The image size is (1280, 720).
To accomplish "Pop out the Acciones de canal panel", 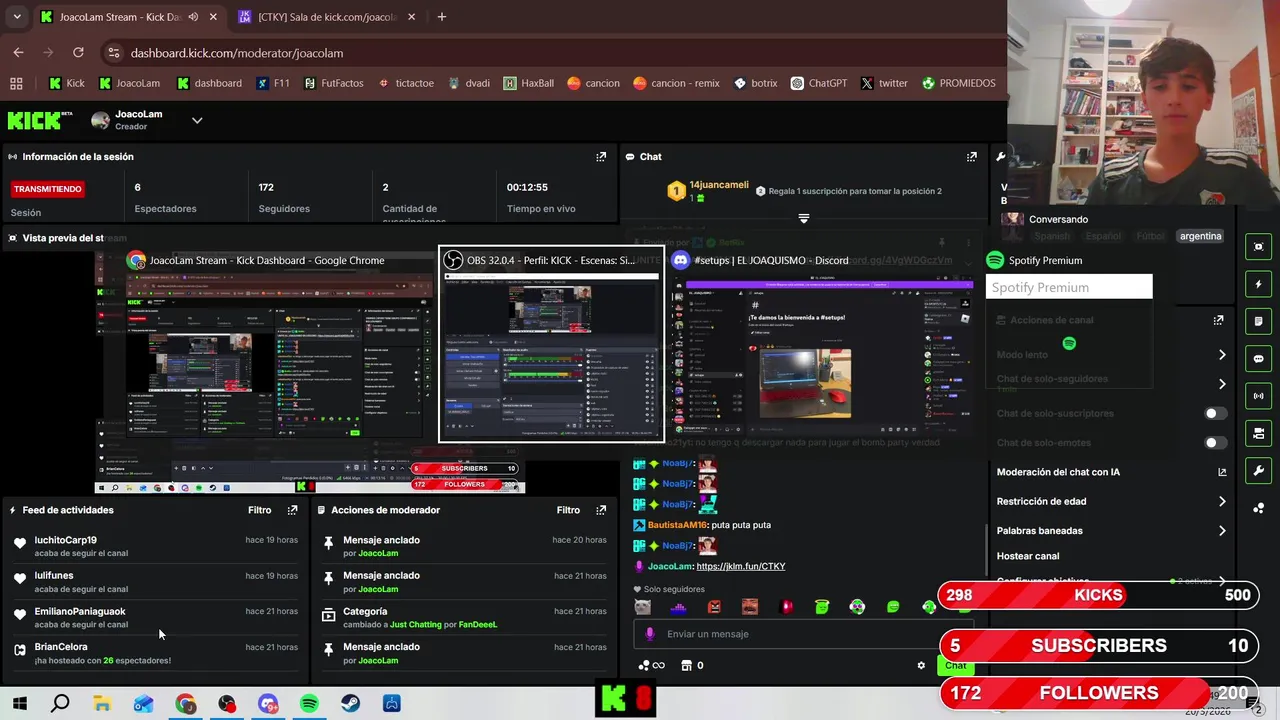I will (x=1218, y=320).
